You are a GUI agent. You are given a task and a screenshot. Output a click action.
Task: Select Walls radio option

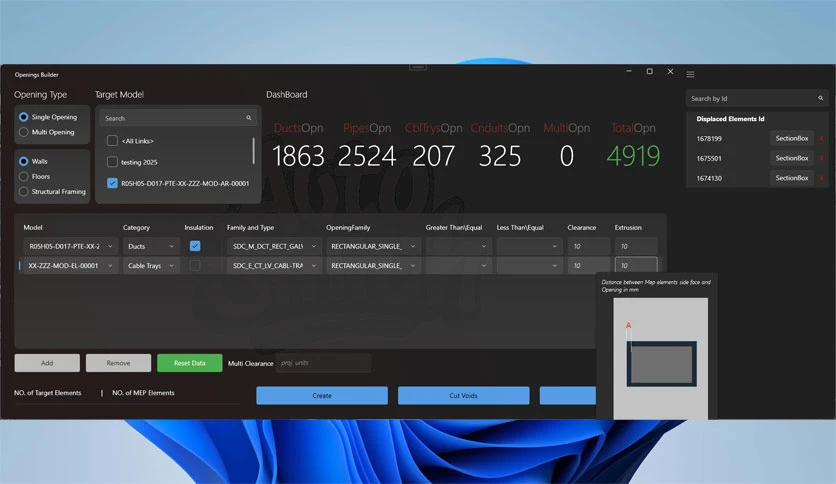(x=23, y=161)
